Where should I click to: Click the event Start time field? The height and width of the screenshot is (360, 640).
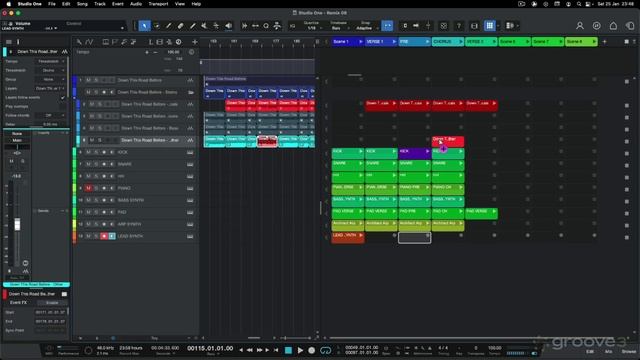50,312
